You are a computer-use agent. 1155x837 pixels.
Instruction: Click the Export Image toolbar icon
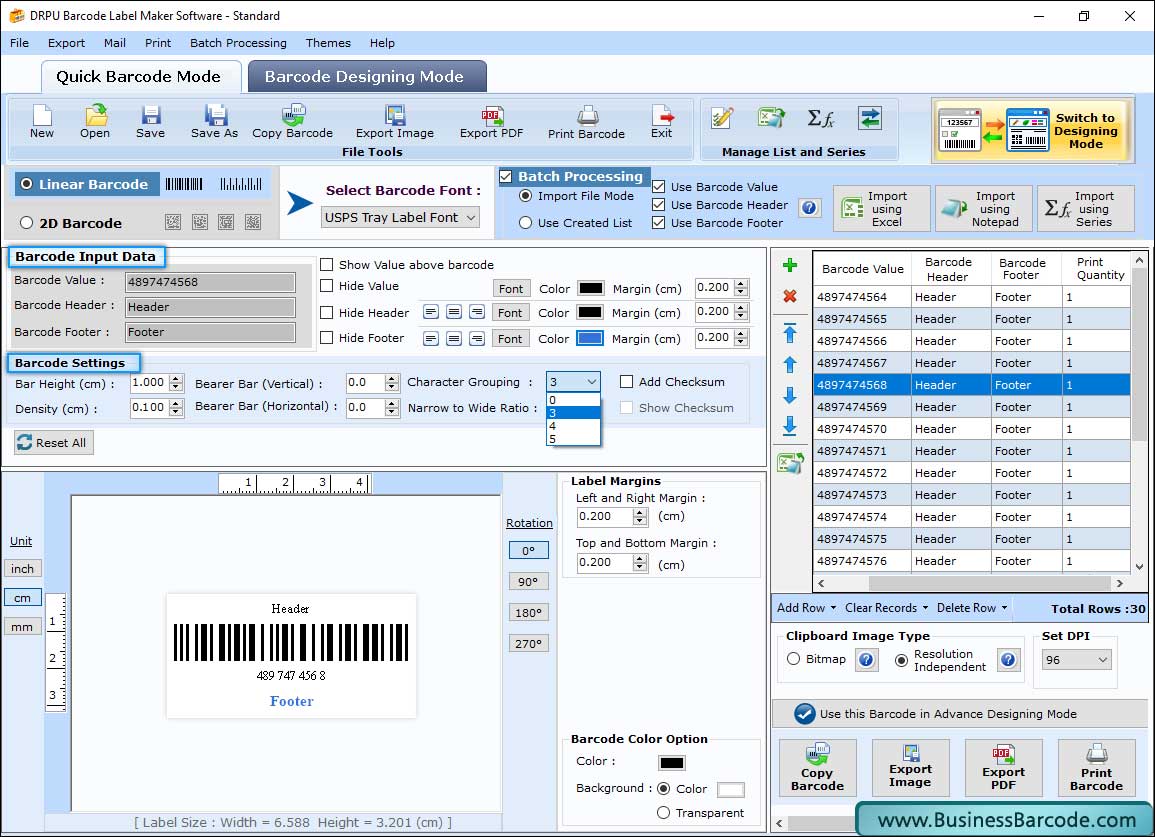click(395, 121)
